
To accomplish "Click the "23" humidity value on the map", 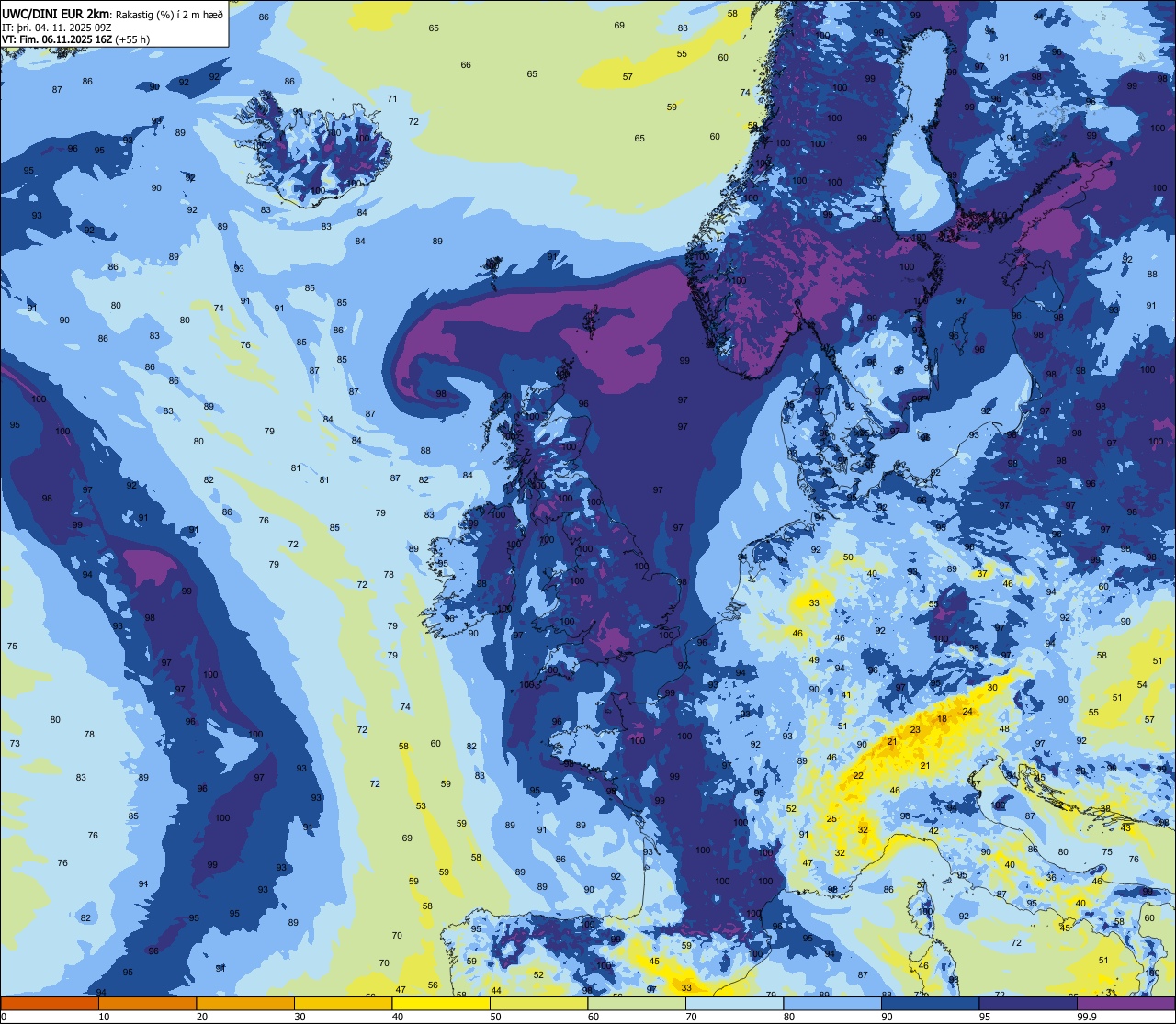I will [914, 730].
